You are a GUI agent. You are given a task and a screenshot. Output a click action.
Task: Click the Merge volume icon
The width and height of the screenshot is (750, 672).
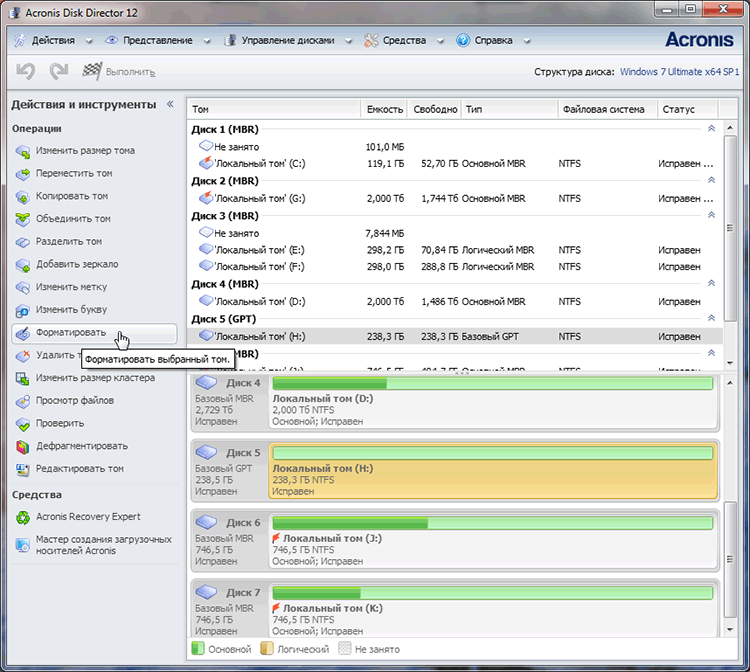[x=22, y=219]
